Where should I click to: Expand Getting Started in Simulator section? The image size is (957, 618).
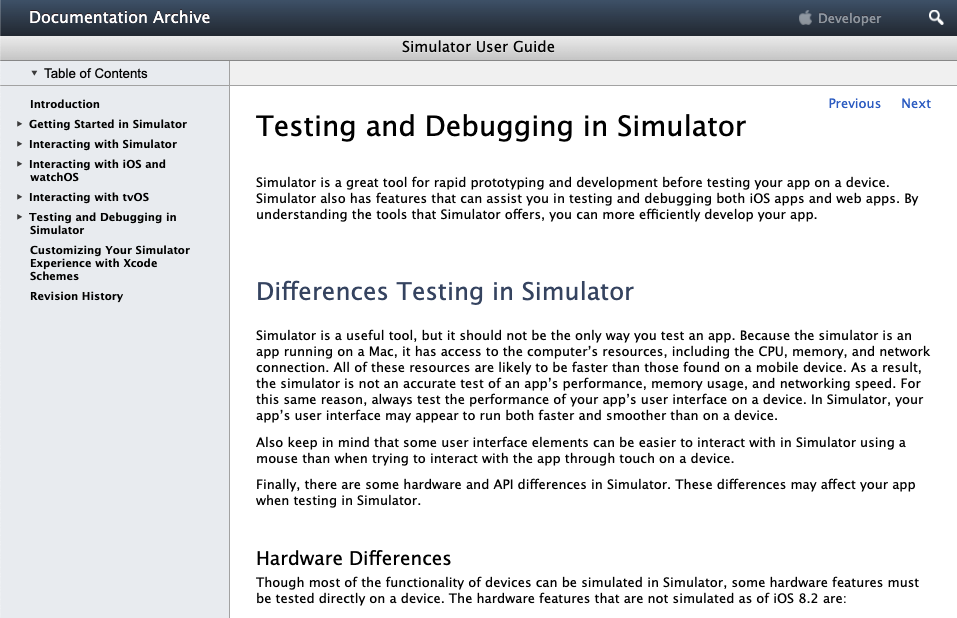pyautogui.click(x=20, y=124)
